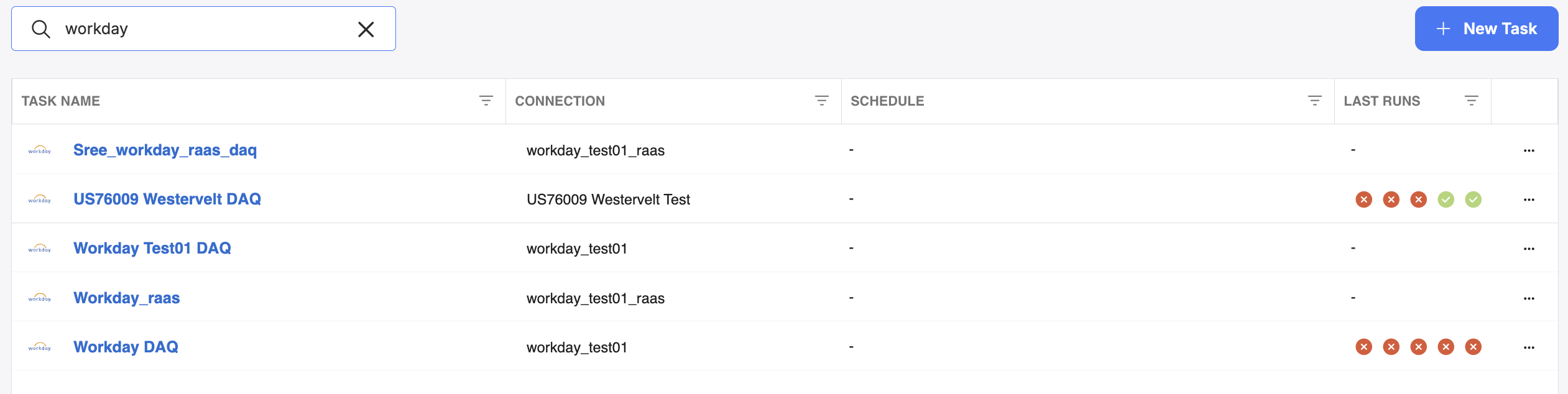Screen dimensions: 1568x394
Task: Open the Last Runs column filter
Action: (1472, 101)
